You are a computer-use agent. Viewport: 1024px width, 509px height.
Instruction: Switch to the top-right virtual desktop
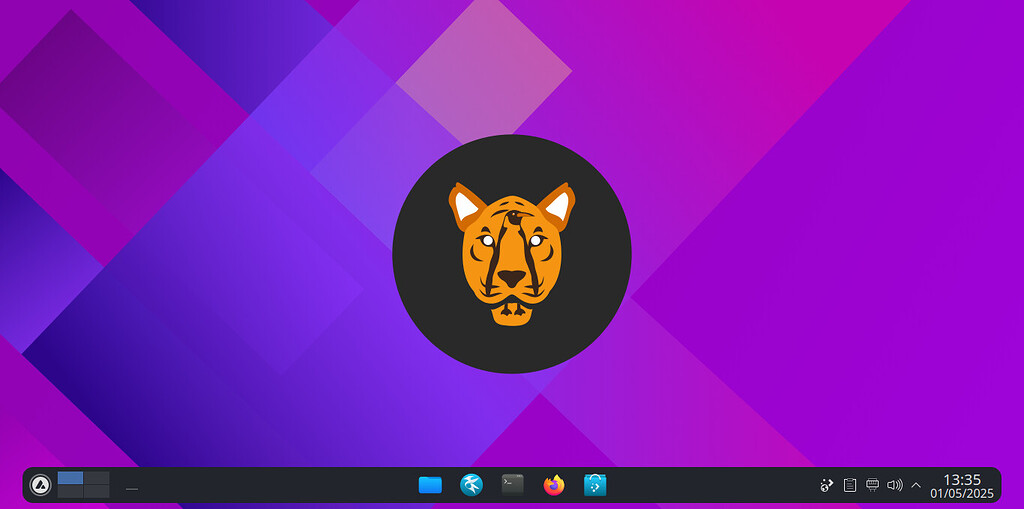coord(97,478)
